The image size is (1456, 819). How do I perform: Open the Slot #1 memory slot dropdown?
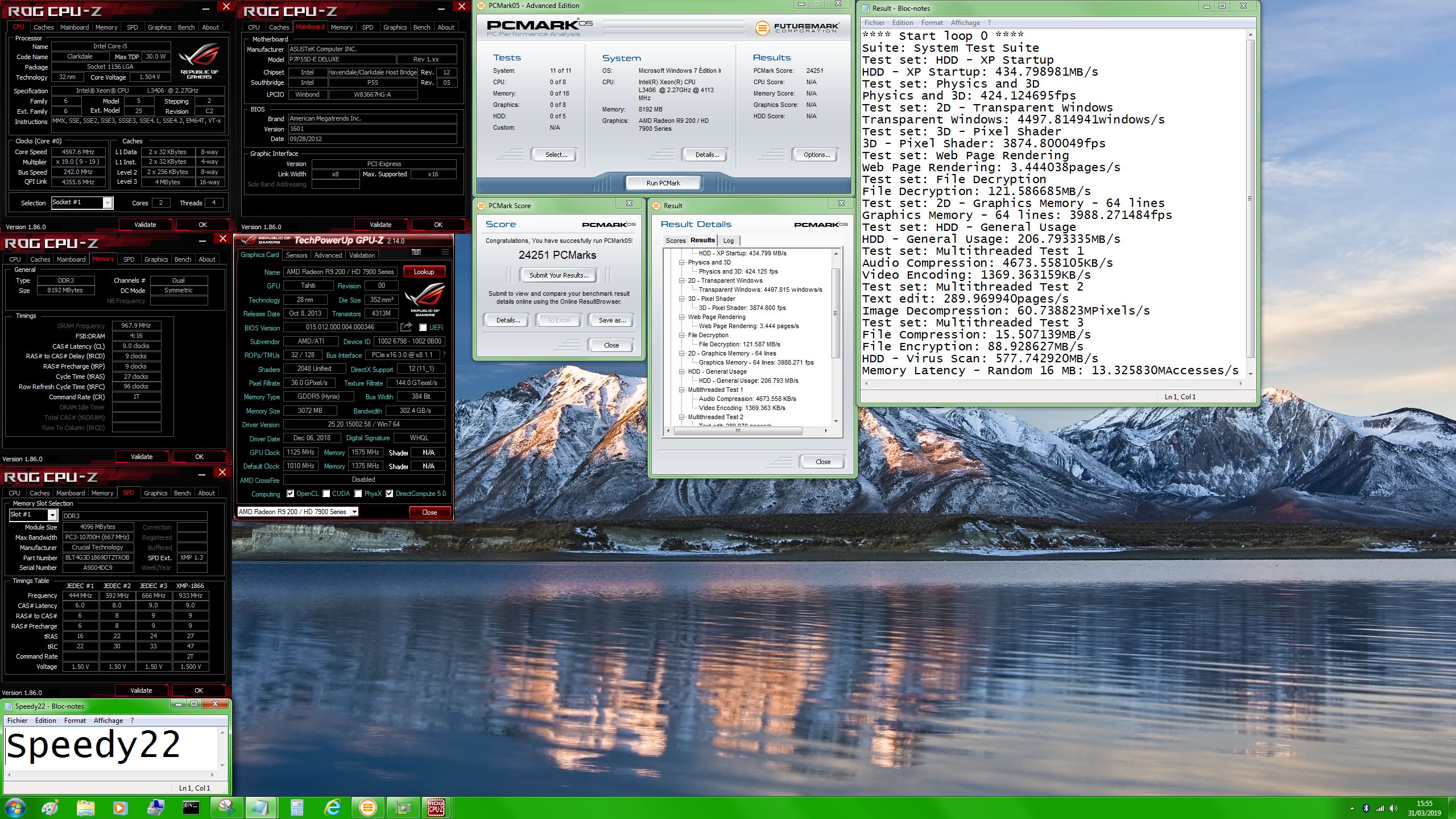52,515
